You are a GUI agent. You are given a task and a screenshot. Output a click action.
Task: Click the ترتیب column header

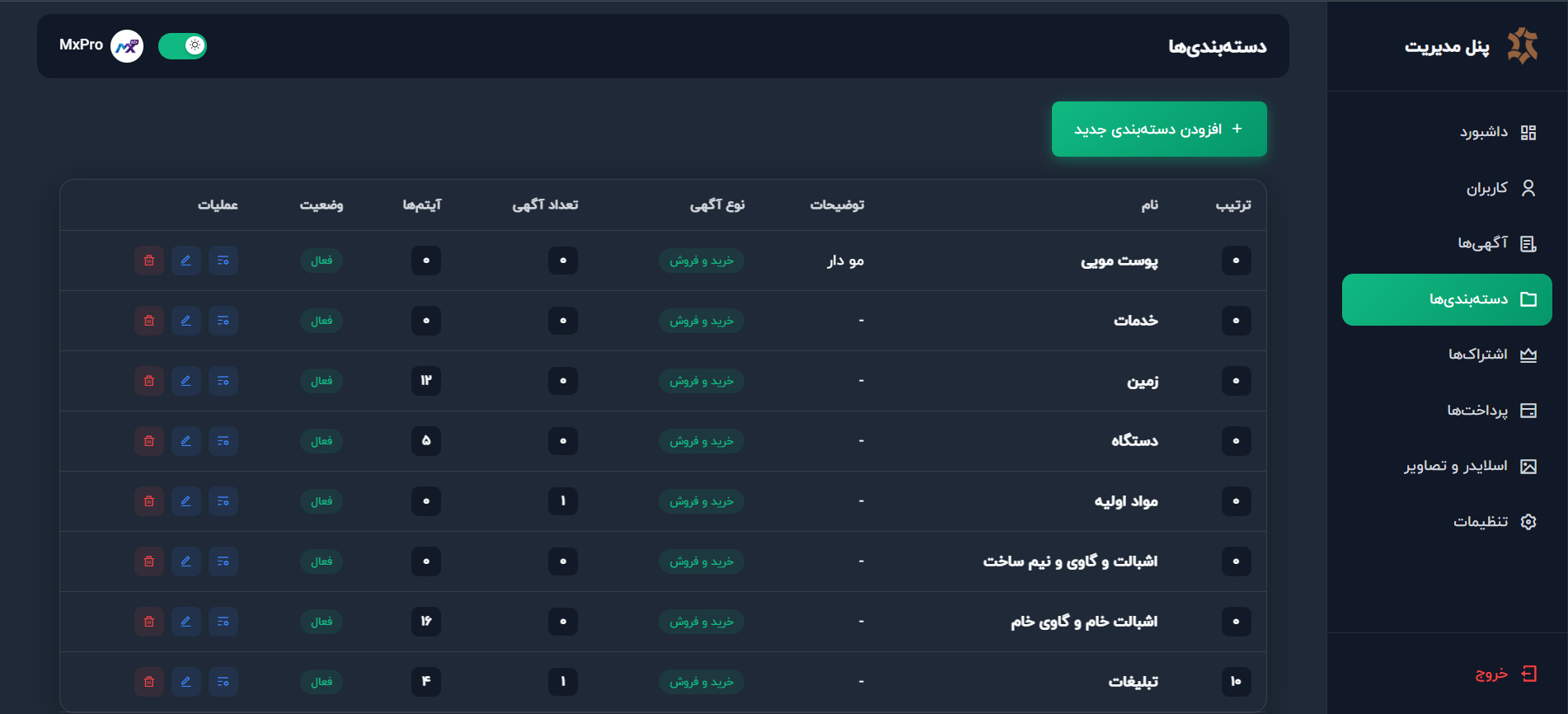1233,205
